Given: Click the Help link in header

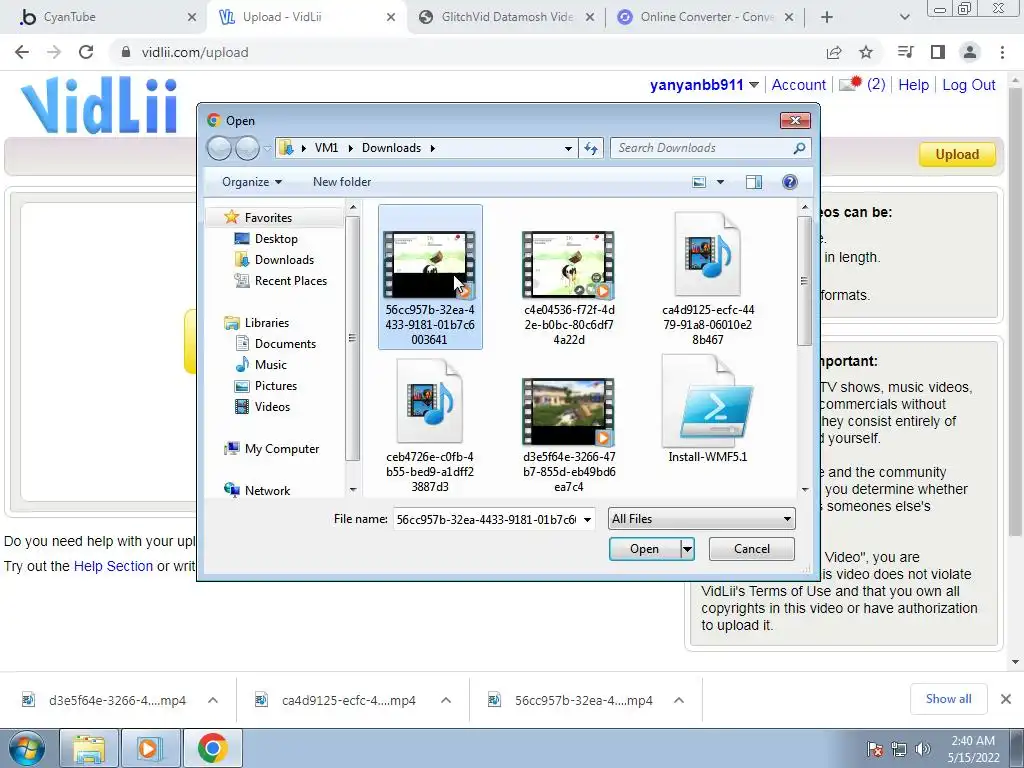Looking at the screenshot, I should coord(914,85).
